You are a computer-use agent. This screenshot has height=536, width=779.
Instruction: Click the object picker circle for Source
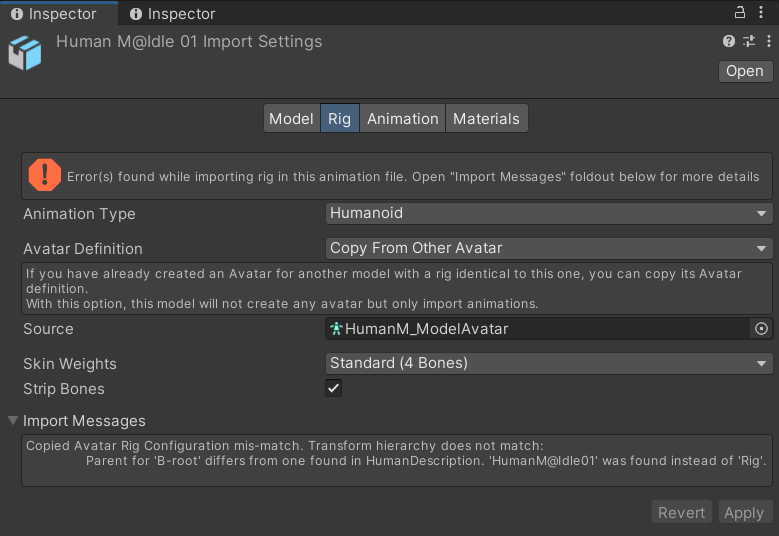point(761,329)
